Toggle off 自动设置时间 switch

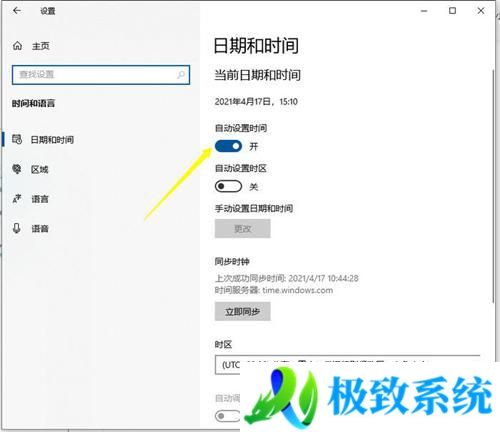tap(228, 146)
